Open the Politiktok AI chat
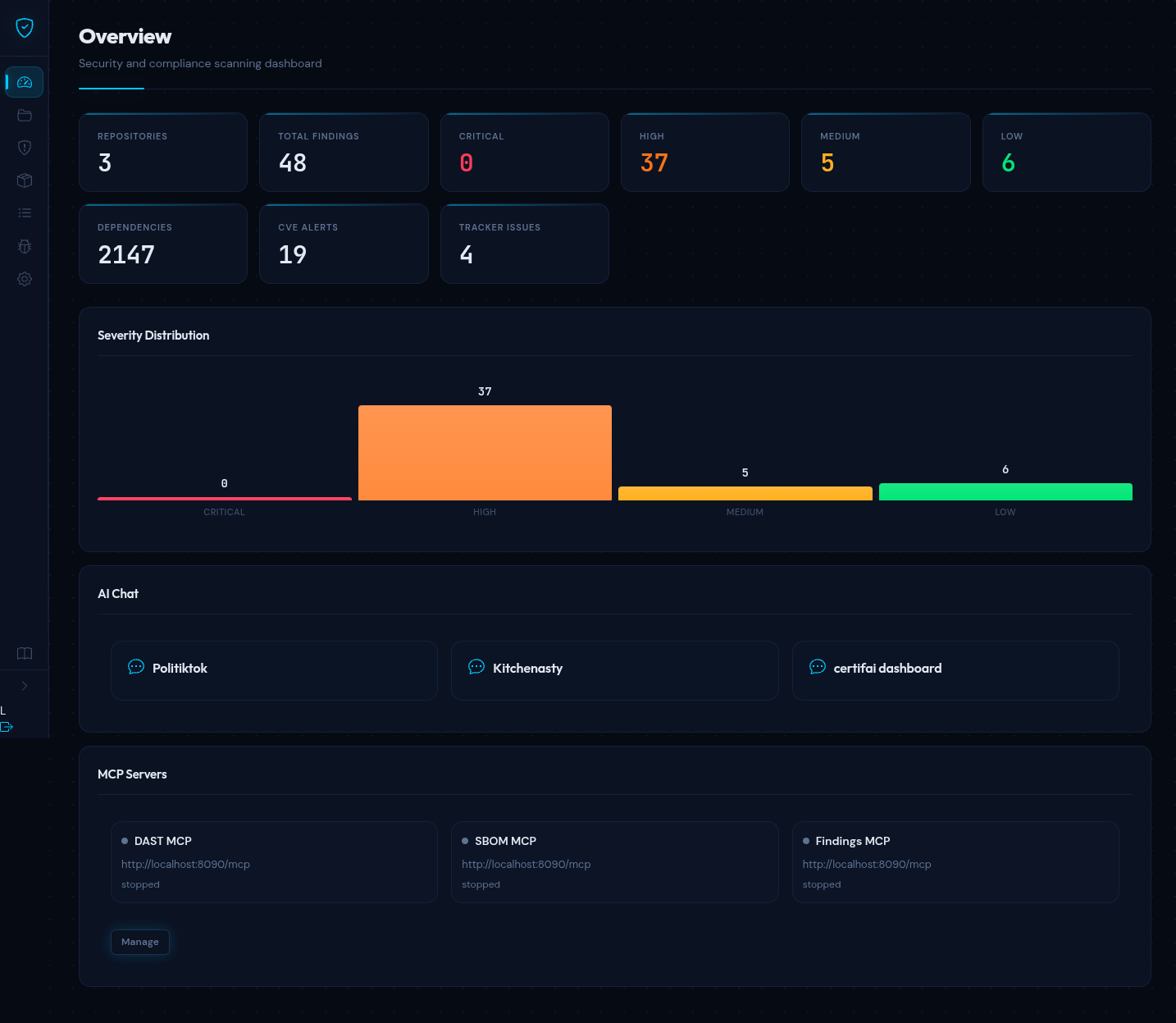 274,669
